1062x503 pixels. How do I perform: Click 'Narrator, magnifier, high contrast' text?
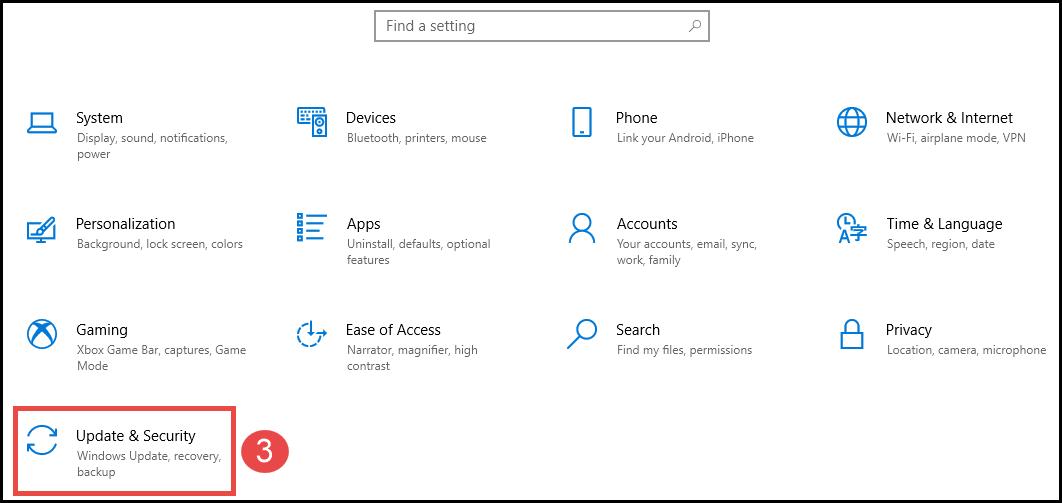tap(412, 357)
